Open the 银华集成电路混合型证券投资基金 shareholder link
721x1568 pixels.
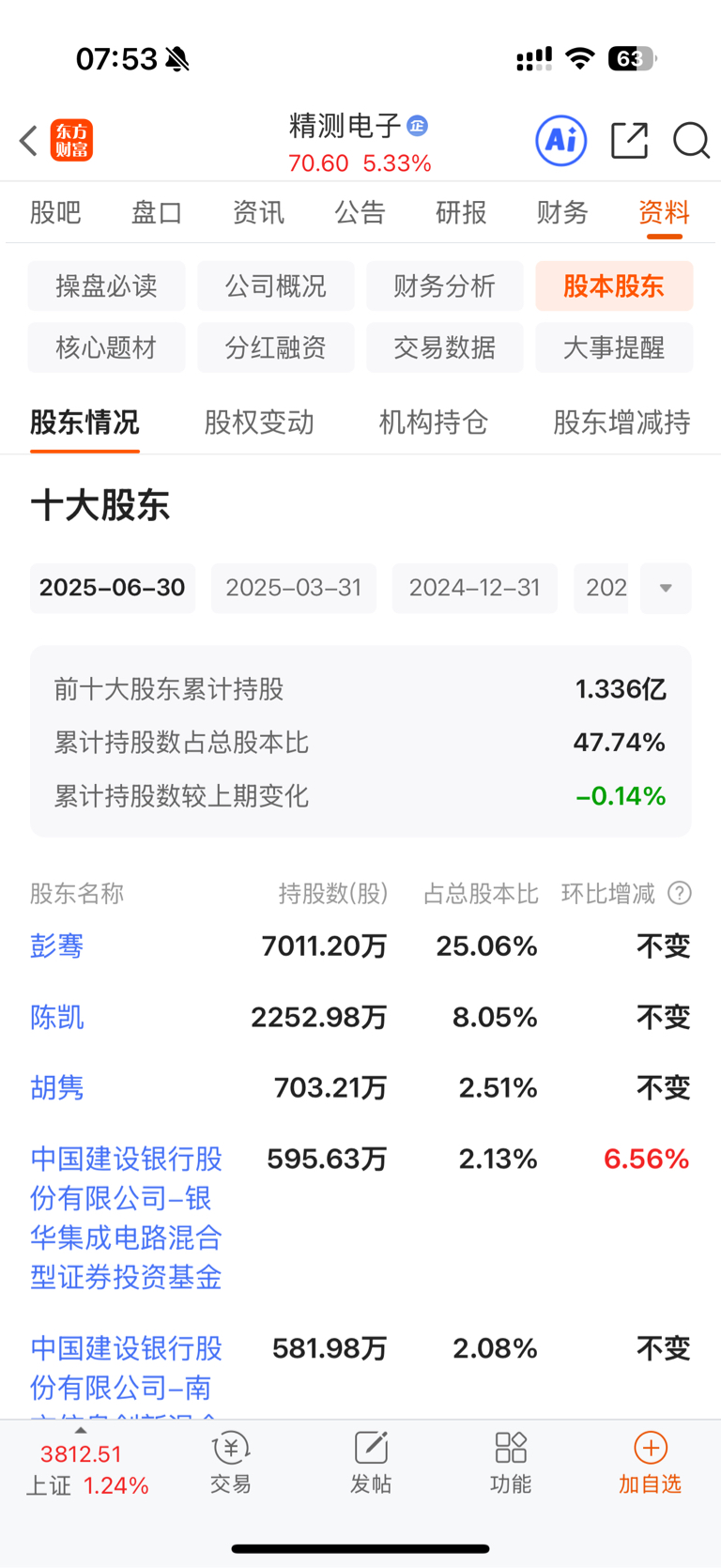pyautogui.click(x=127, y=1218)
